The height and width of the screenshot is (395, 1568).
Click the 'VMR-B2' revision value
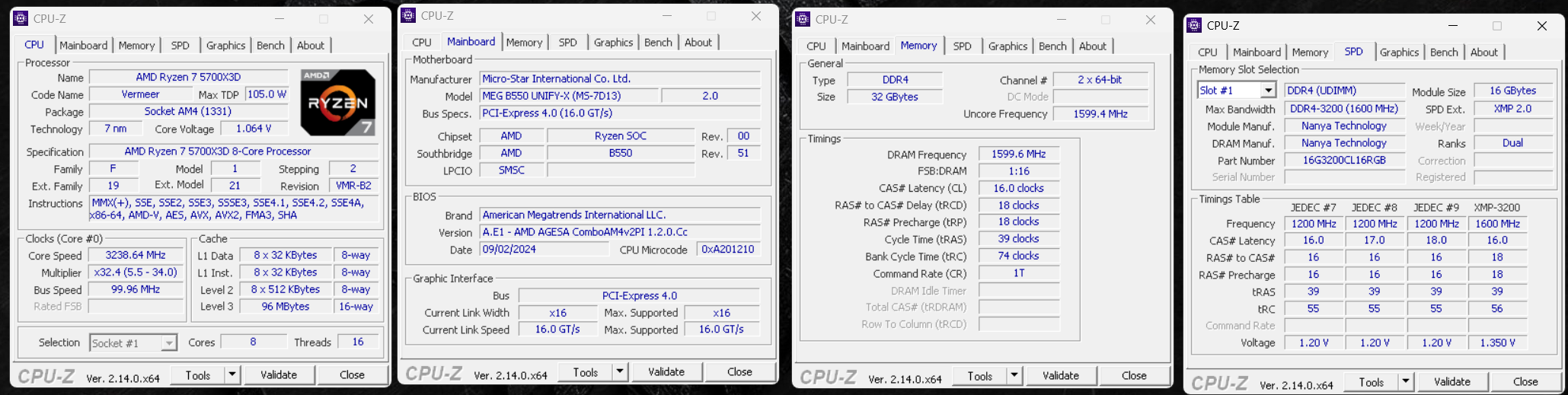click(354, 185)
